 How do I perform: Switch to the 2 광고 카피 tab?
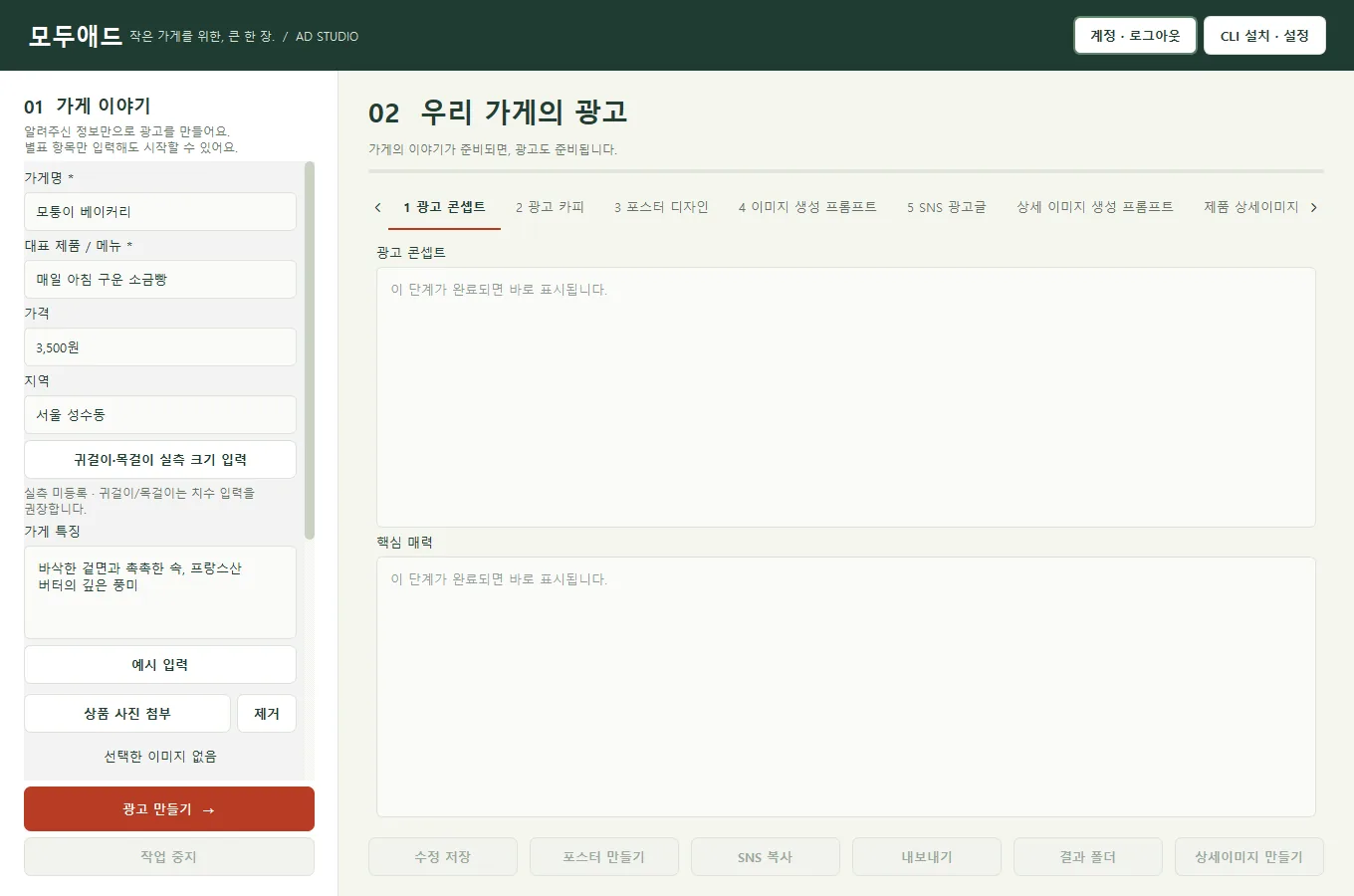[550, 207]
